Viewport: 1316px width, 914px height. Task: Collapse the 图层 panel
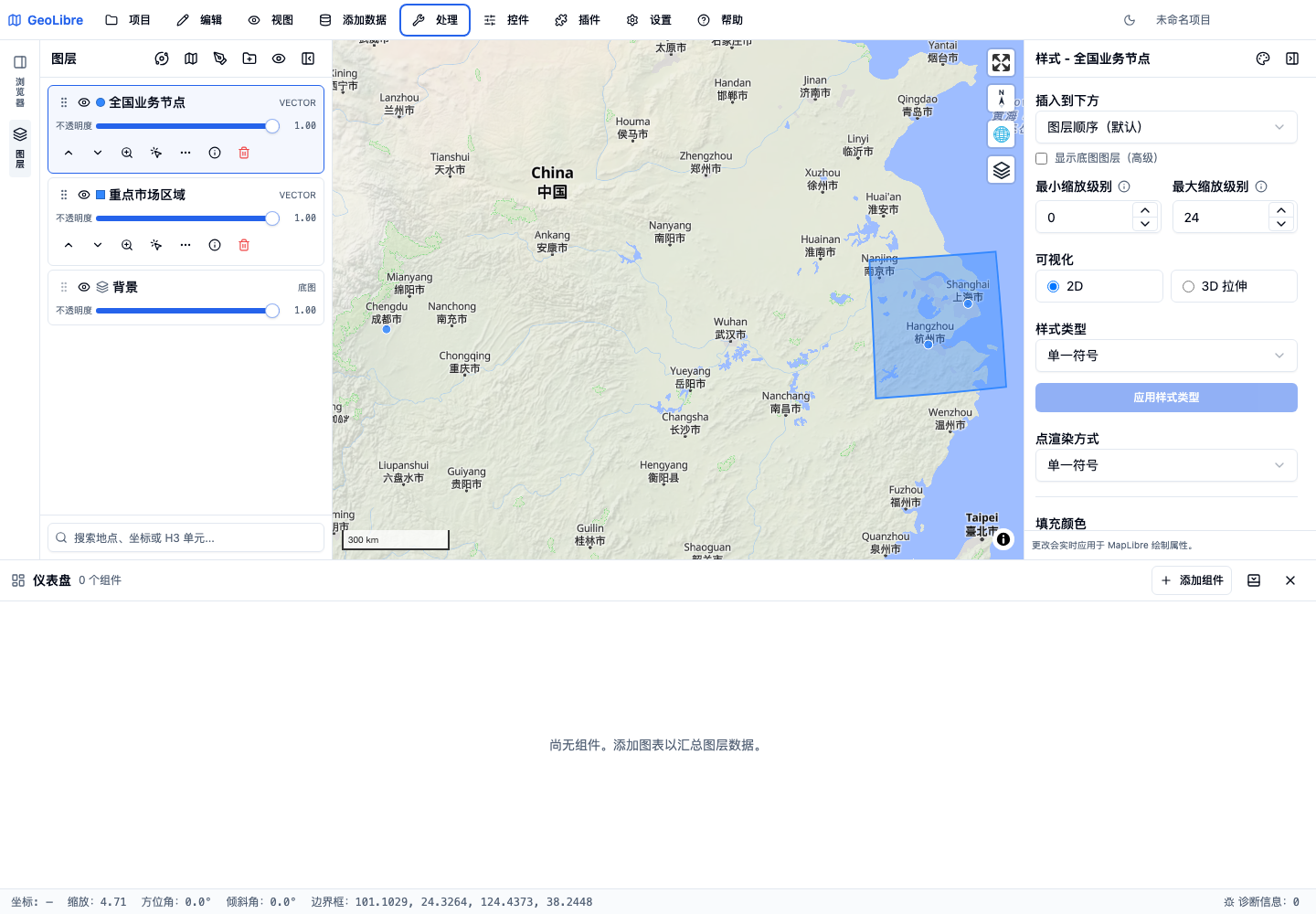pos(308,58)
